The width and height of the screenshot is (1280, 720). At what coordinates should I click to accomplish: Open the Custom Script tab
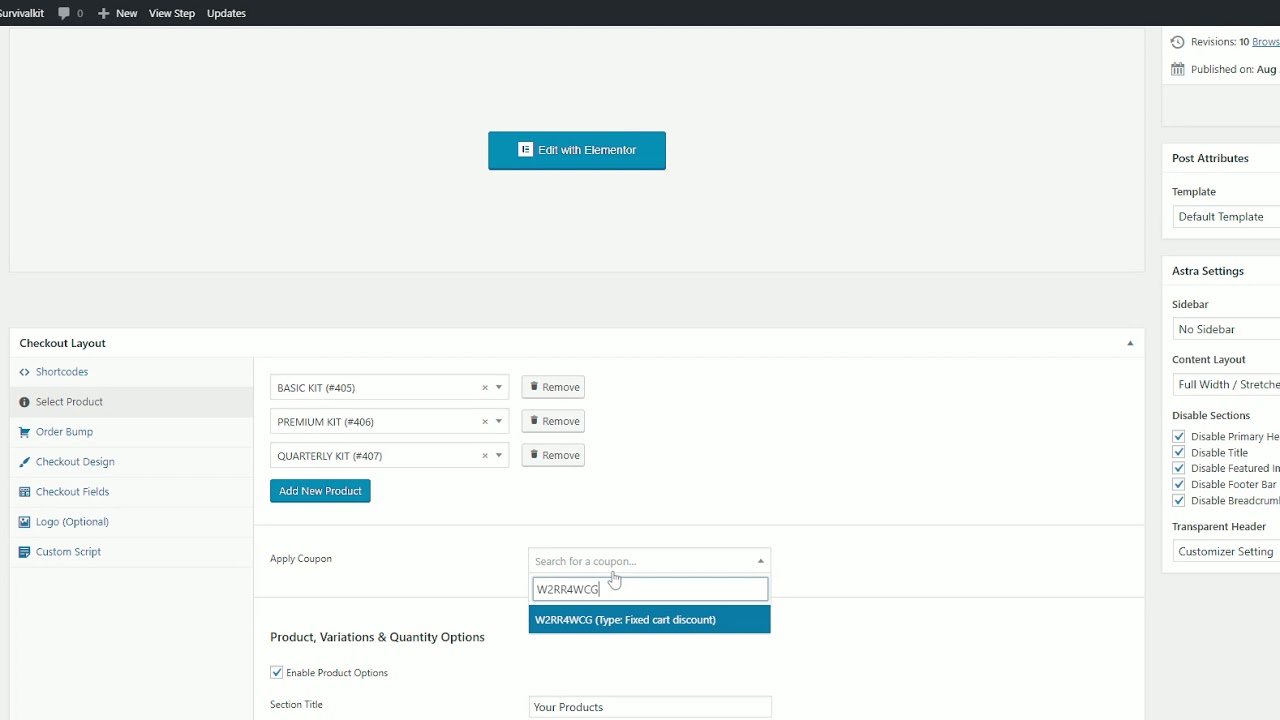131,552
